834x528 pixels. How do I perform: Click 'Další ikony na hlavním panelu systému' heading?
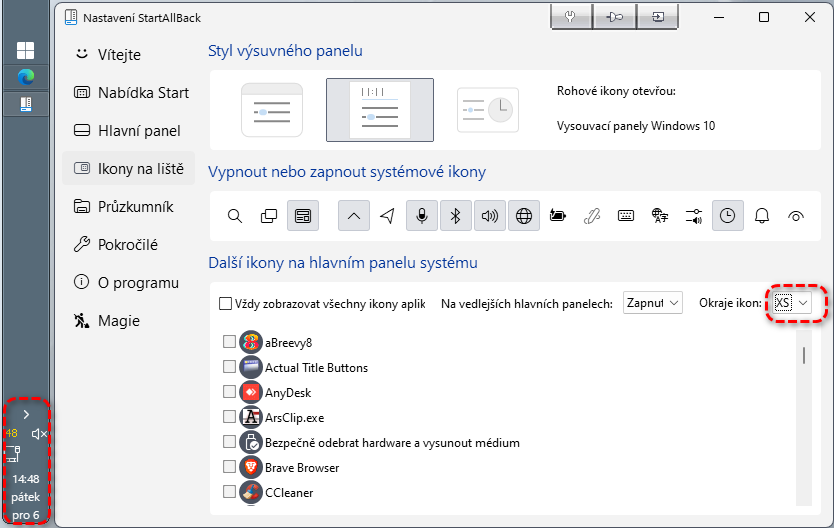pyautogui.click(x=343, y=263)
